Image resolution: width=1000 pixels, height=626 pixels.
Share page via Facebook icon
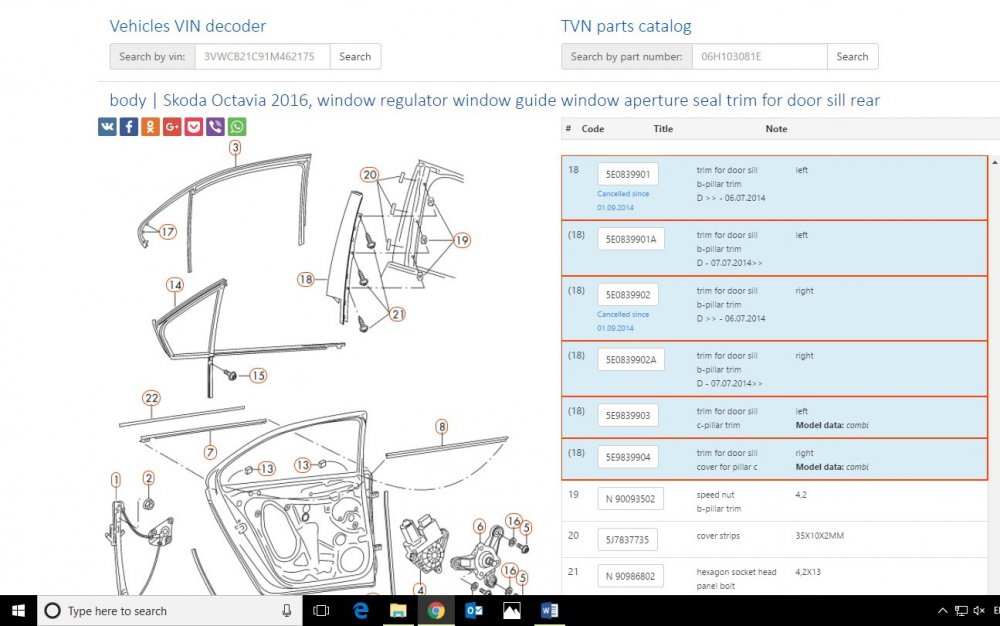pyautogui.click(x=129, y=127)
